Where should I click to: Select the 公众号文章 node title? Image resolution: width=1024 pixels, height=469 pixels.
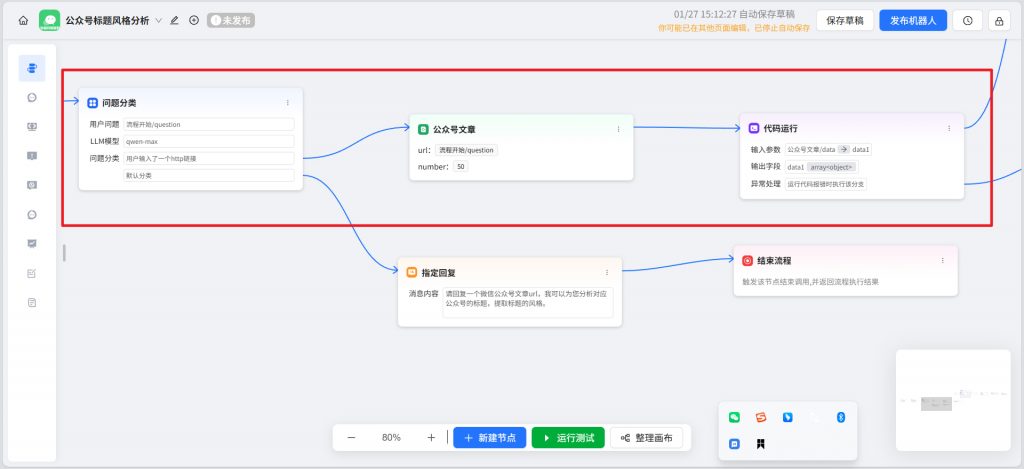(454, 129)
